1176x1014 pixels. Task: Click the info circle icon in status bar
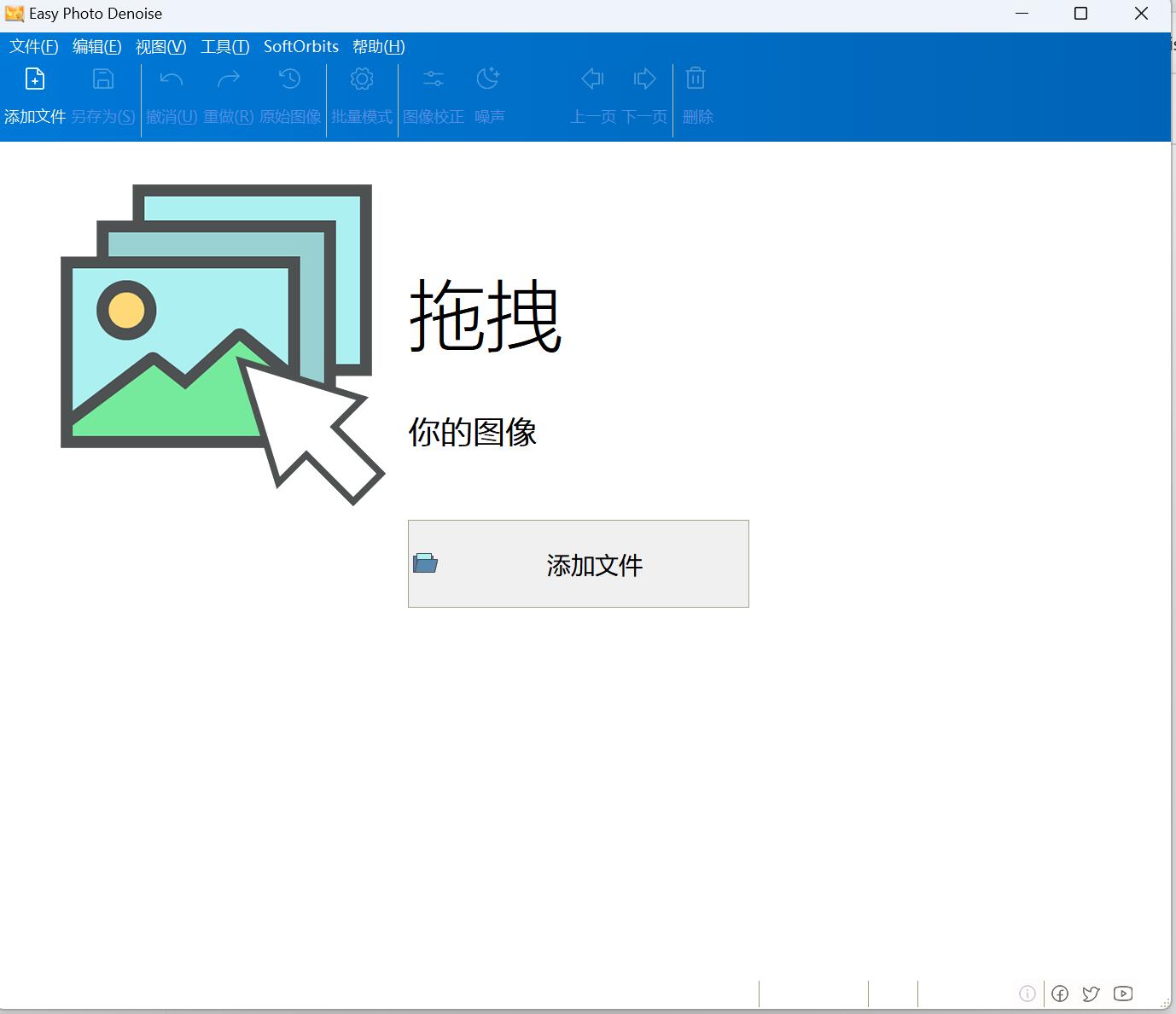[1028, 994]
